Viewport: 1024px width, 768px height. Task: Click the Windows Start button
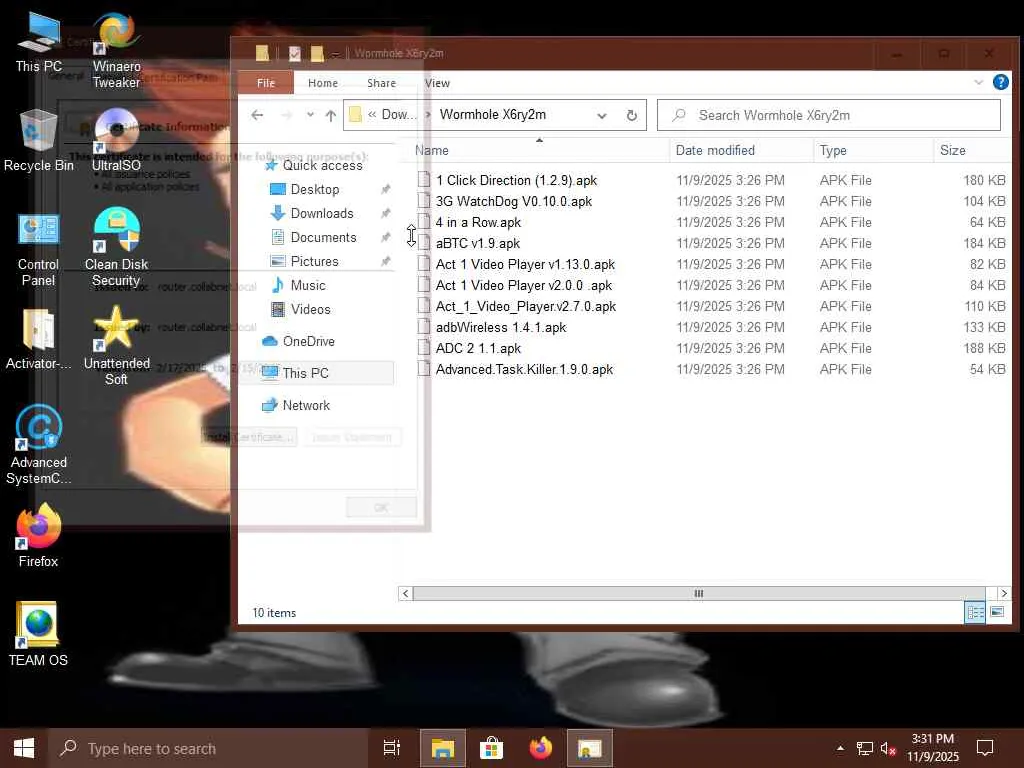[24, 748]
